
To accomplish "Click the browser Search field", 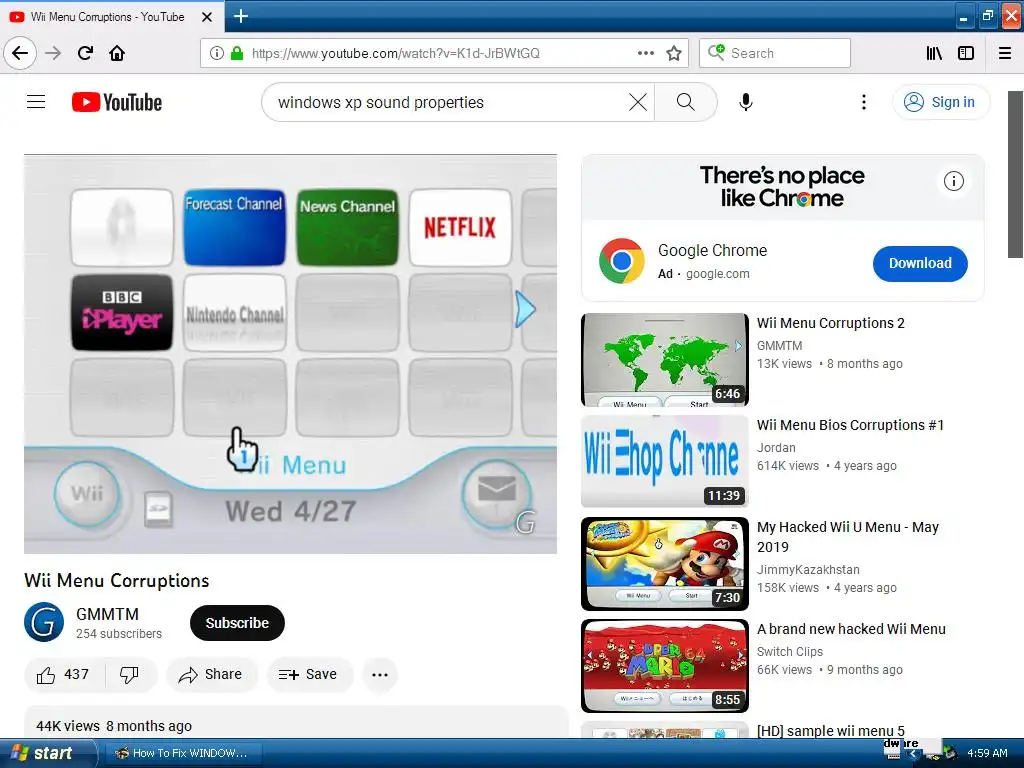I will (775, 53).
